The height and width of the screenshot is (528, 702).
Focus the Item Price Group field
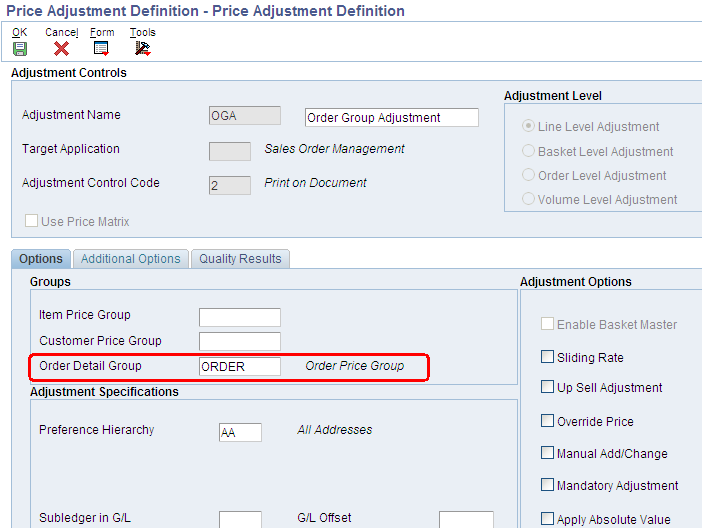click(x=240, y=317)
